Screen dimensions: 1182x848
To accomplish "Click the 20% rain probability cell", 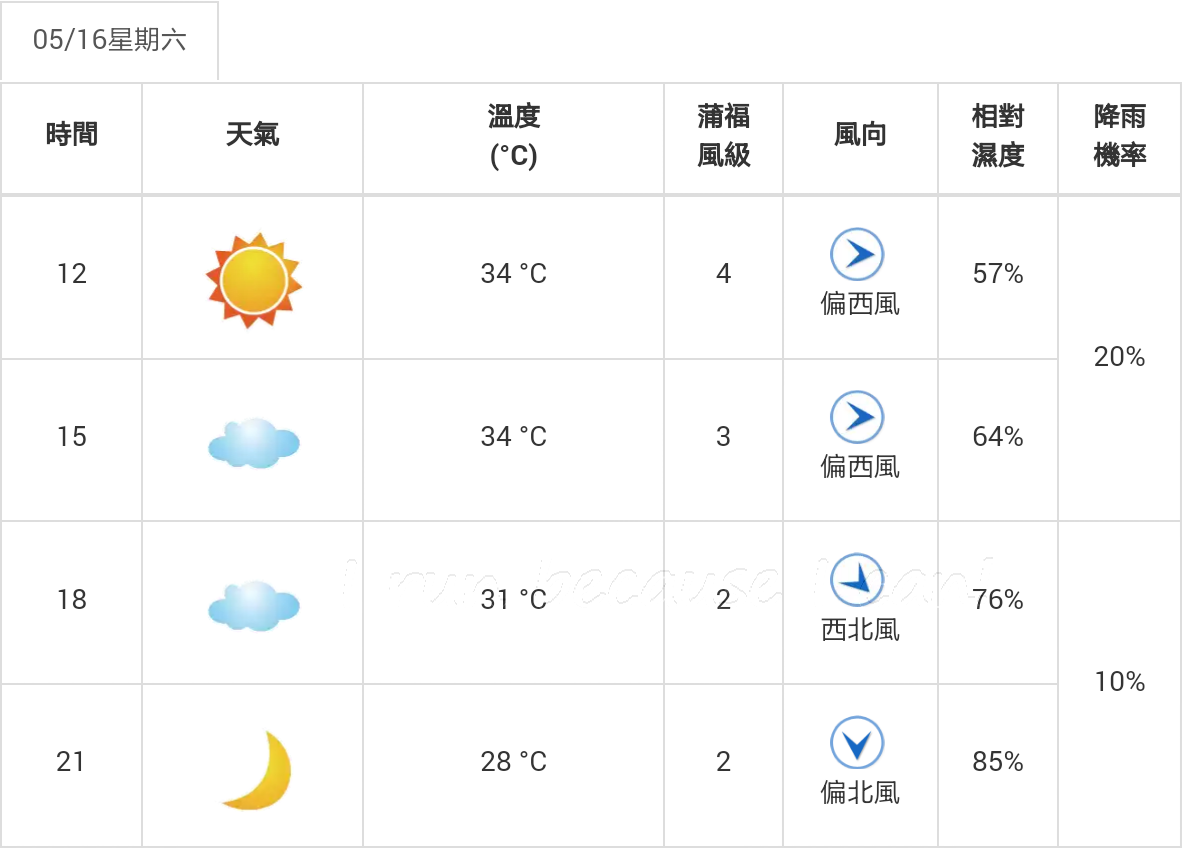I will 1119,357.
